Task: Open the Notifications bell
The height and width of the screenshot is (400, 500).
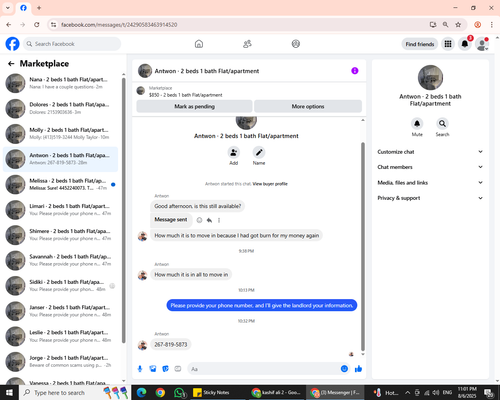Action: click(x=465, y=44)
